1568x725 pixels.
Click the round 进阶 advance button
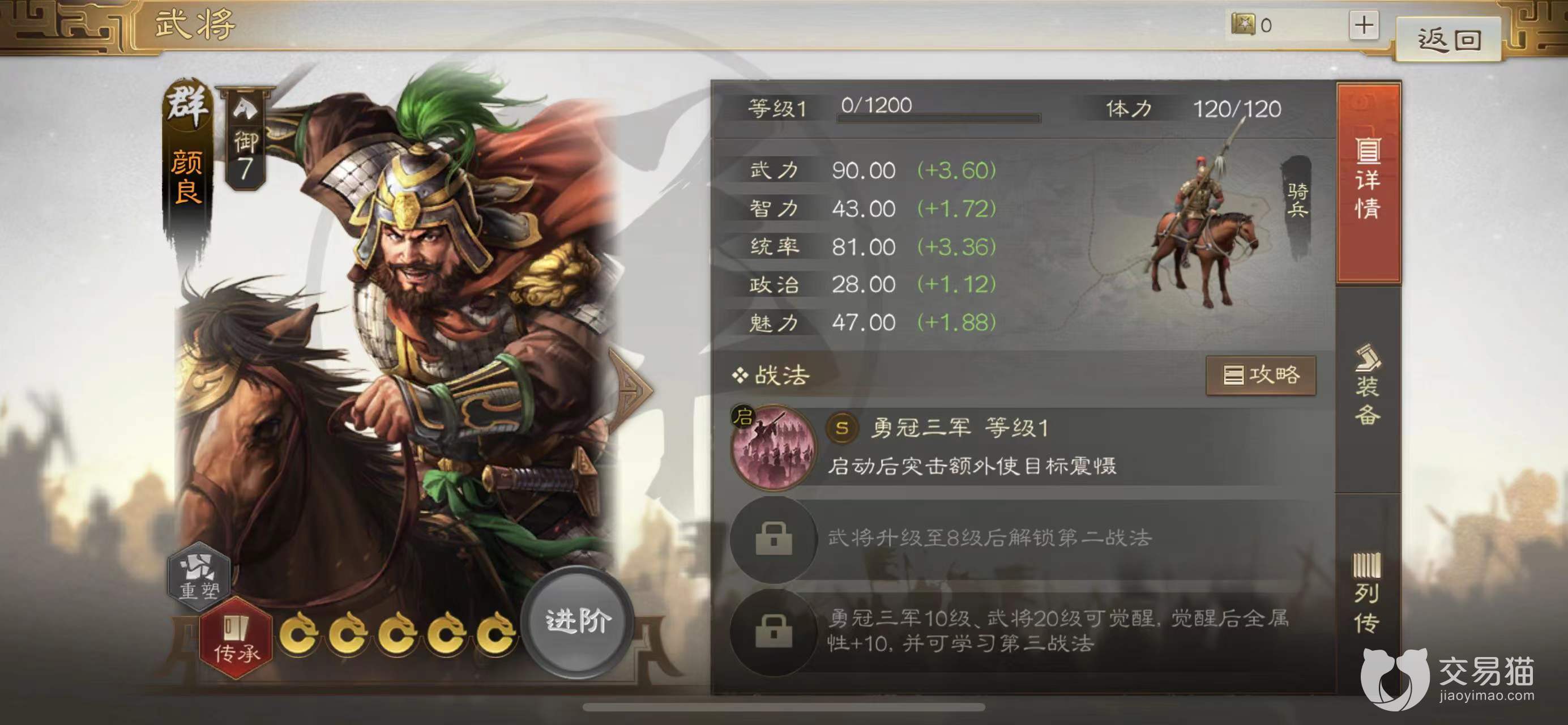(577, 621)
